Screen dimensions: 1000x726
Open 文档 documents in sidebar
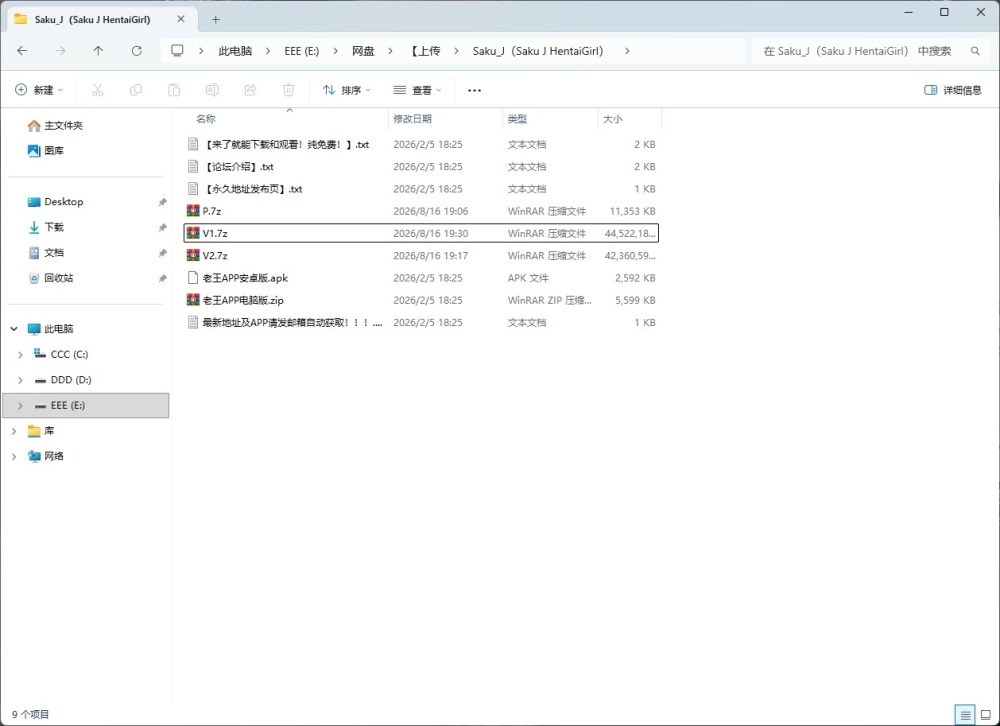tap(46, 253)
